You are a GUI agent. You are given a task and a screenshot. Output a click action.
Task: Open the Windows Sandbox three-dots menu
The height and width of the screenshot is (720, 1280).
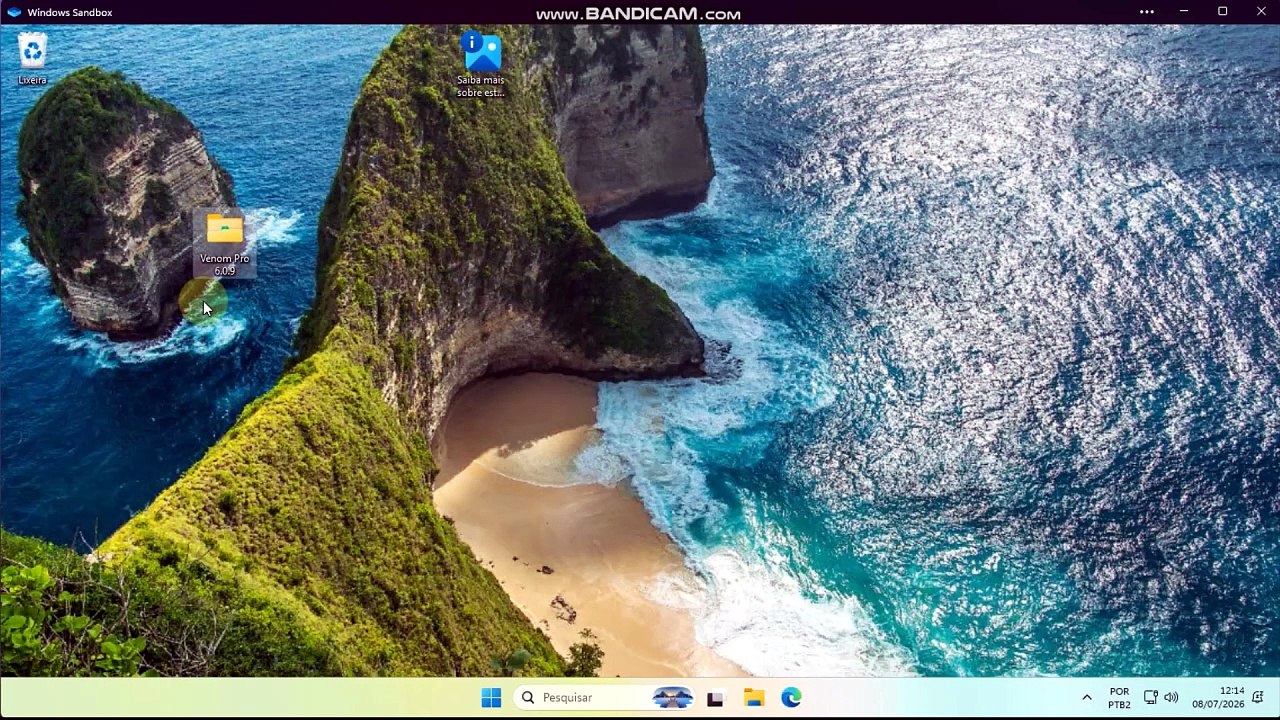tap(1147, 12)
